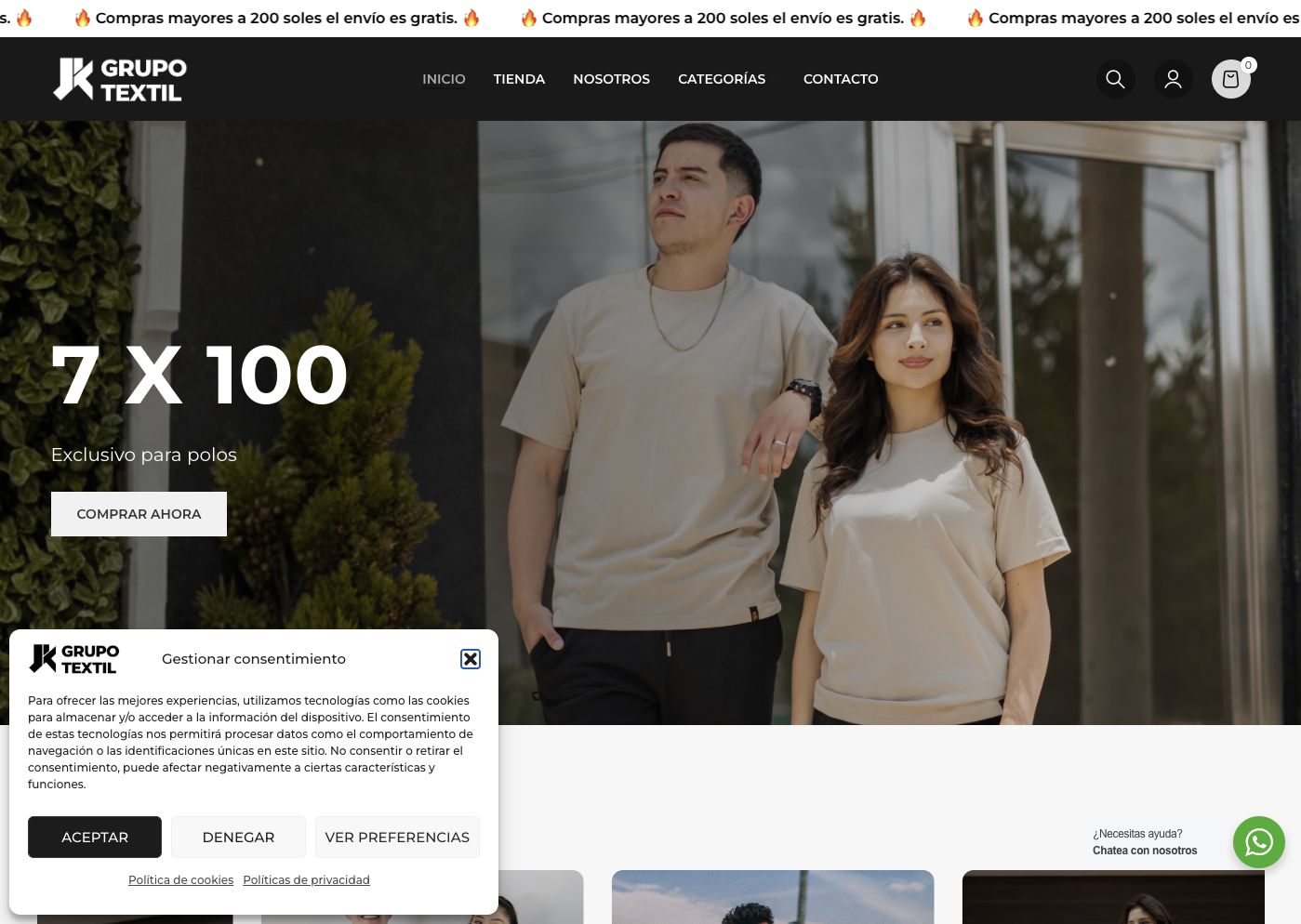Deny cookies with DENEGAR button

click(238, 837)
